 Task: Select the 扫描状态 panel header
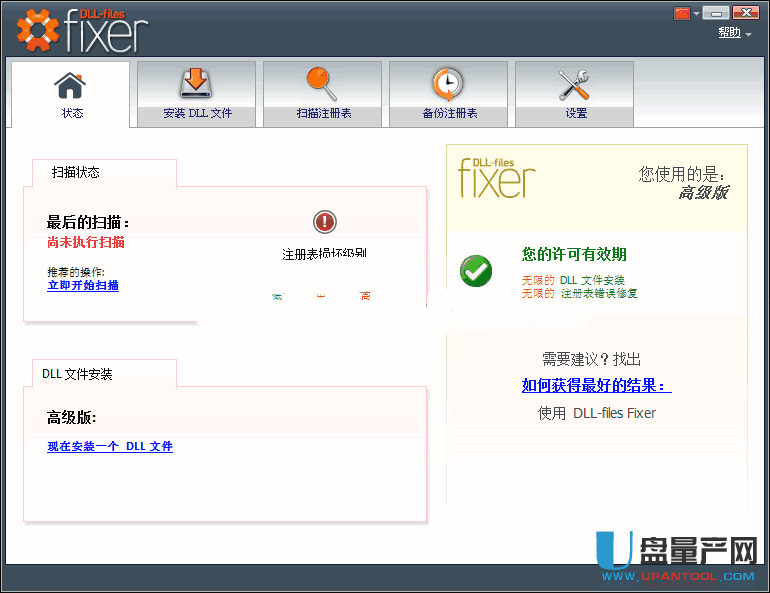point(76,172)
